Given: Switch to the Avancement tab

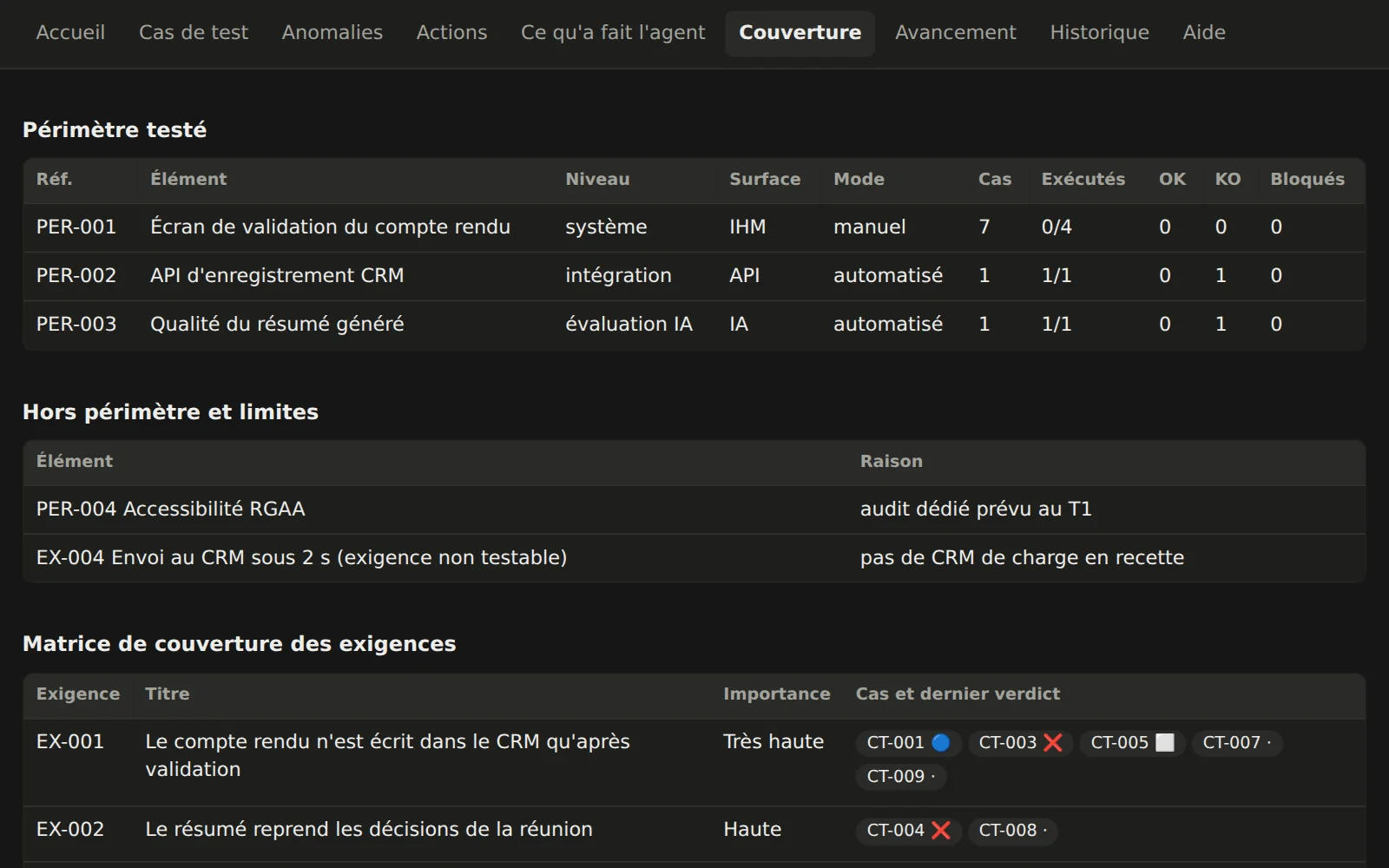Looking at the screenshot, I should [956, 33].
